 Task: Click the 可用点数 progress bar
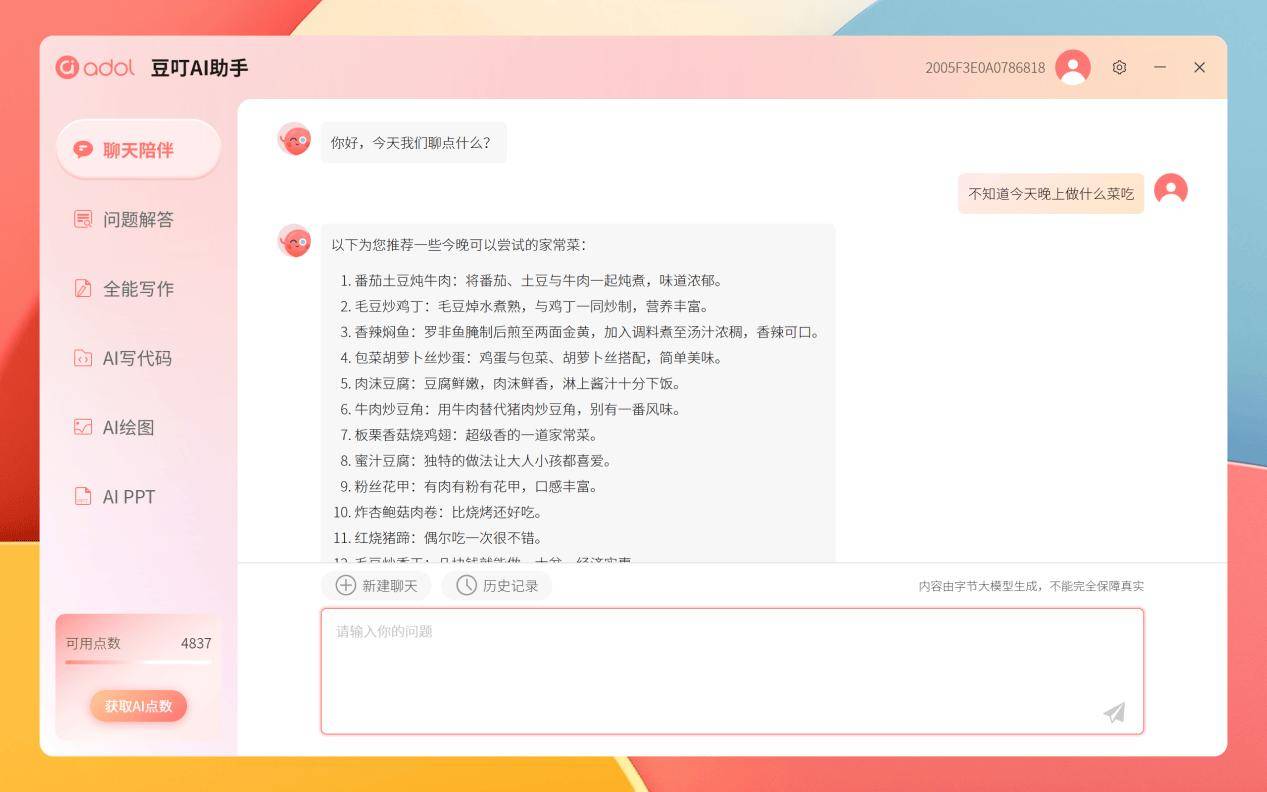[138, 662]
